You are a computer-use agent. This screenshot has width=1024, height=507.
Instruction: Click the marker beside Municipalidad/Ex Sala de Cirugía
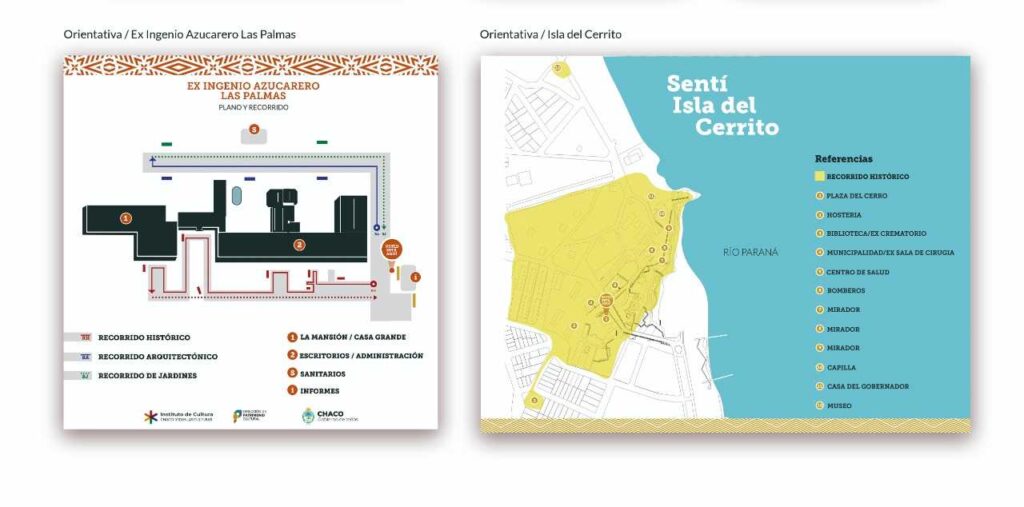[x=820, y=252]
